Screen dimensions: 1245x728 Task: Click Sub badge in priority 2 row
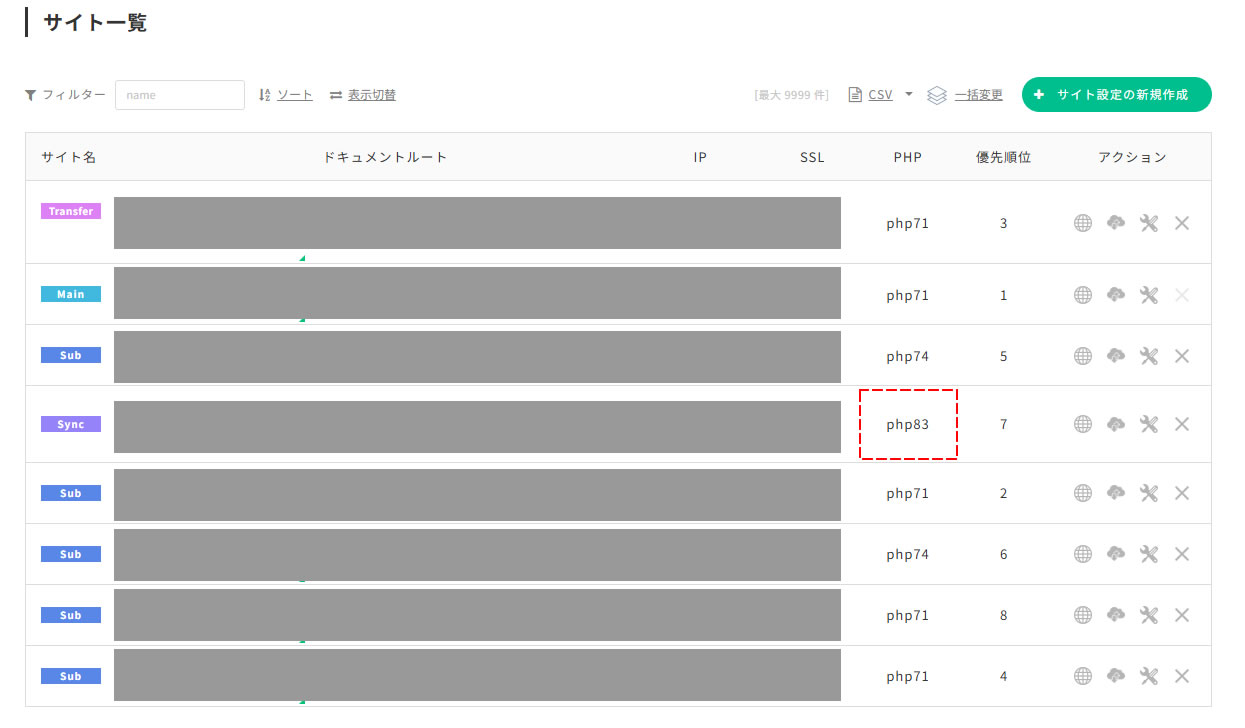pos(71,493)
